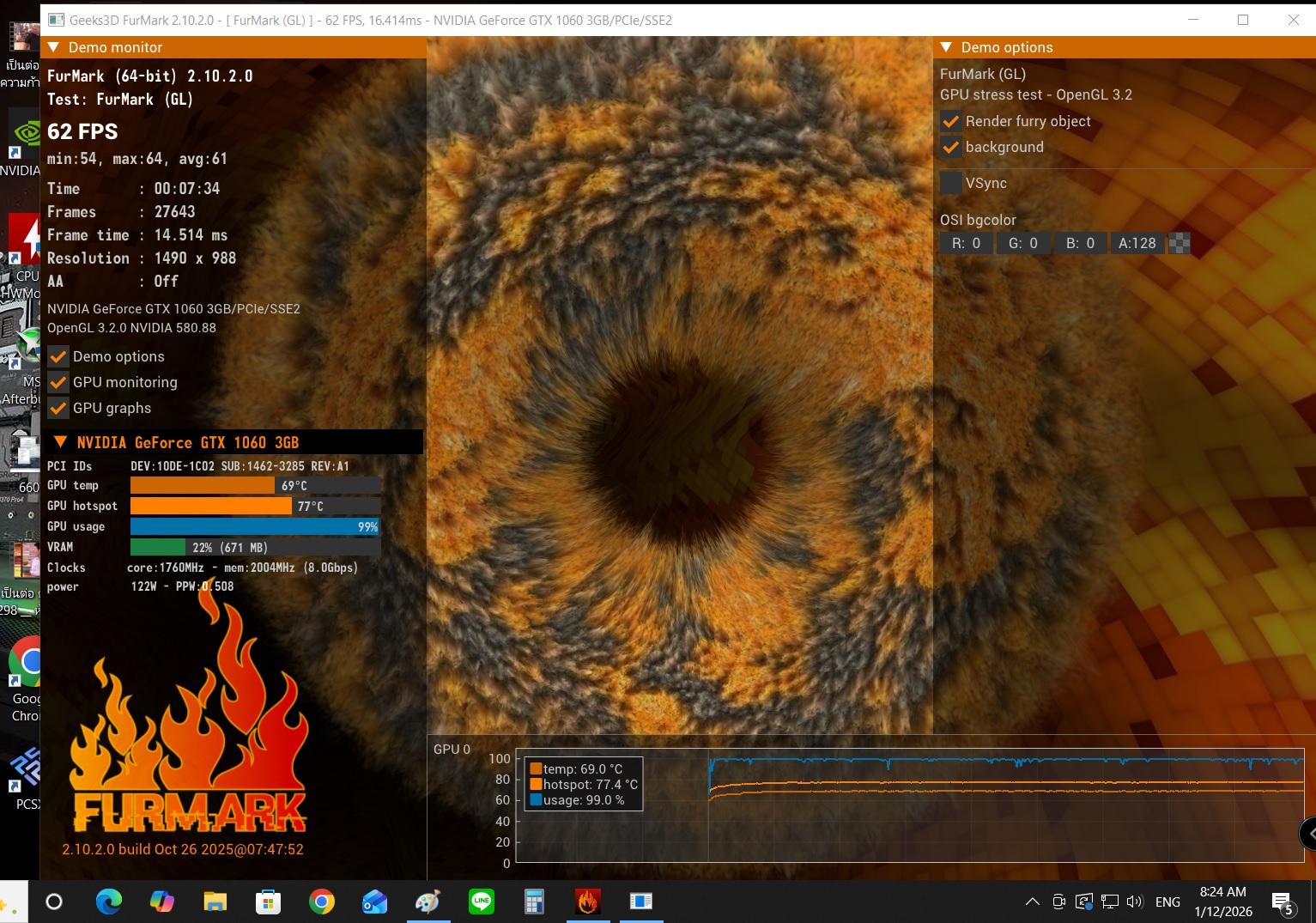
Task: Click the OSI bgcolor checkered color swatch
Action: [x=1180, y=243]
